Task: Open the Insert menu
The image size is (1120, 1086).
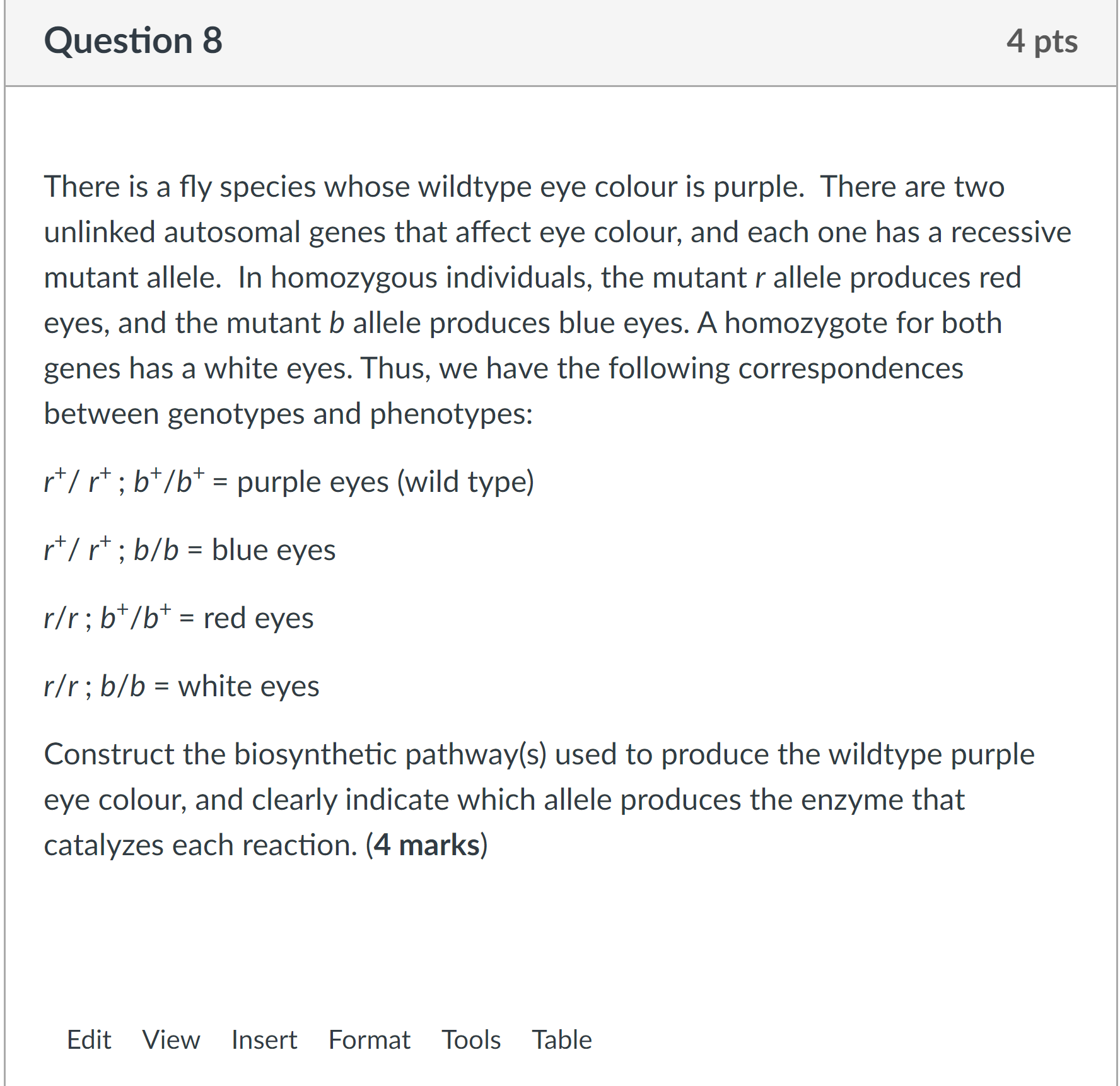Action: point(264,1040)
